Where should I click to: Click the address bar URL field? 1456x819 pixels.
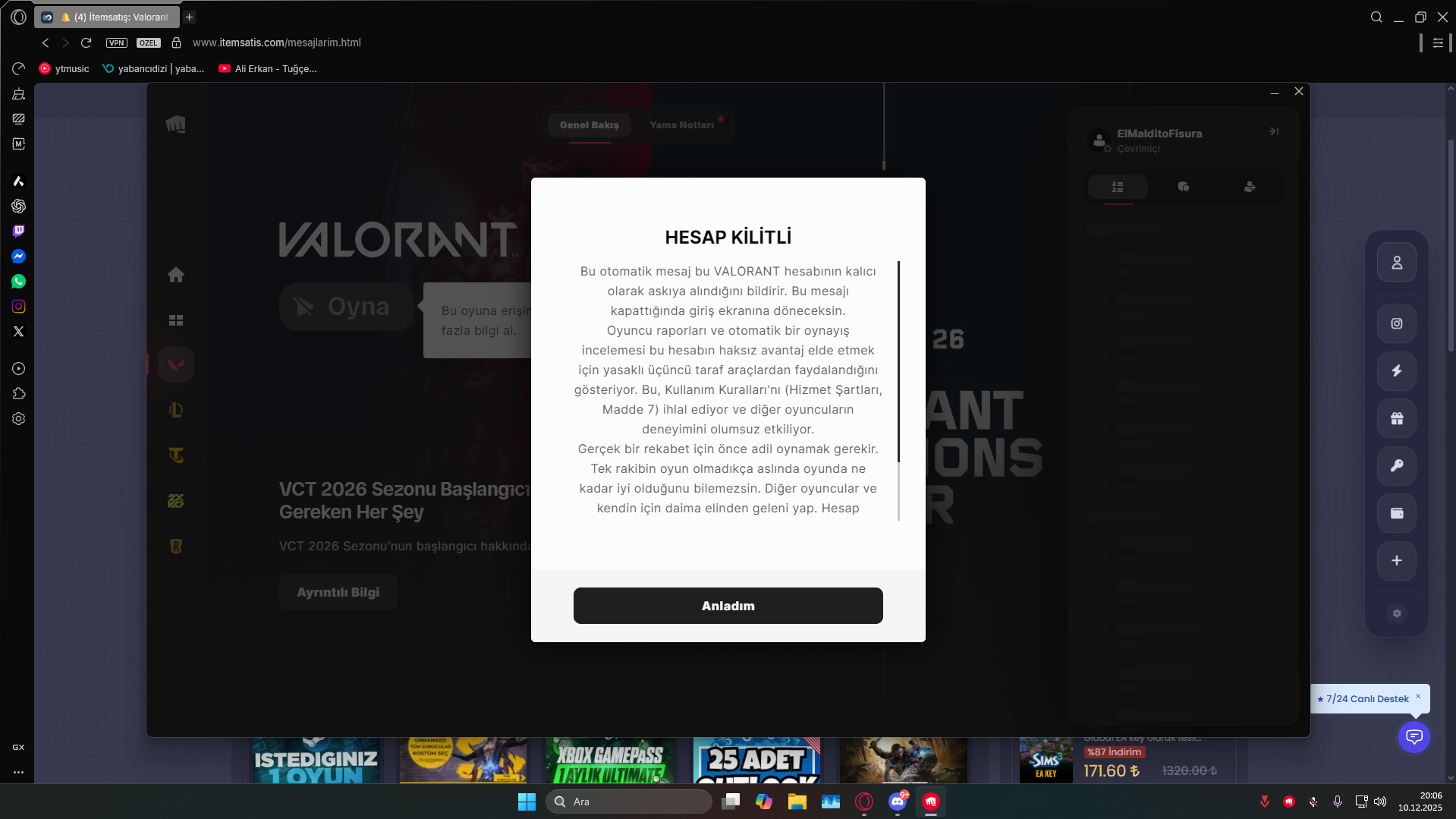pos(277,43)
